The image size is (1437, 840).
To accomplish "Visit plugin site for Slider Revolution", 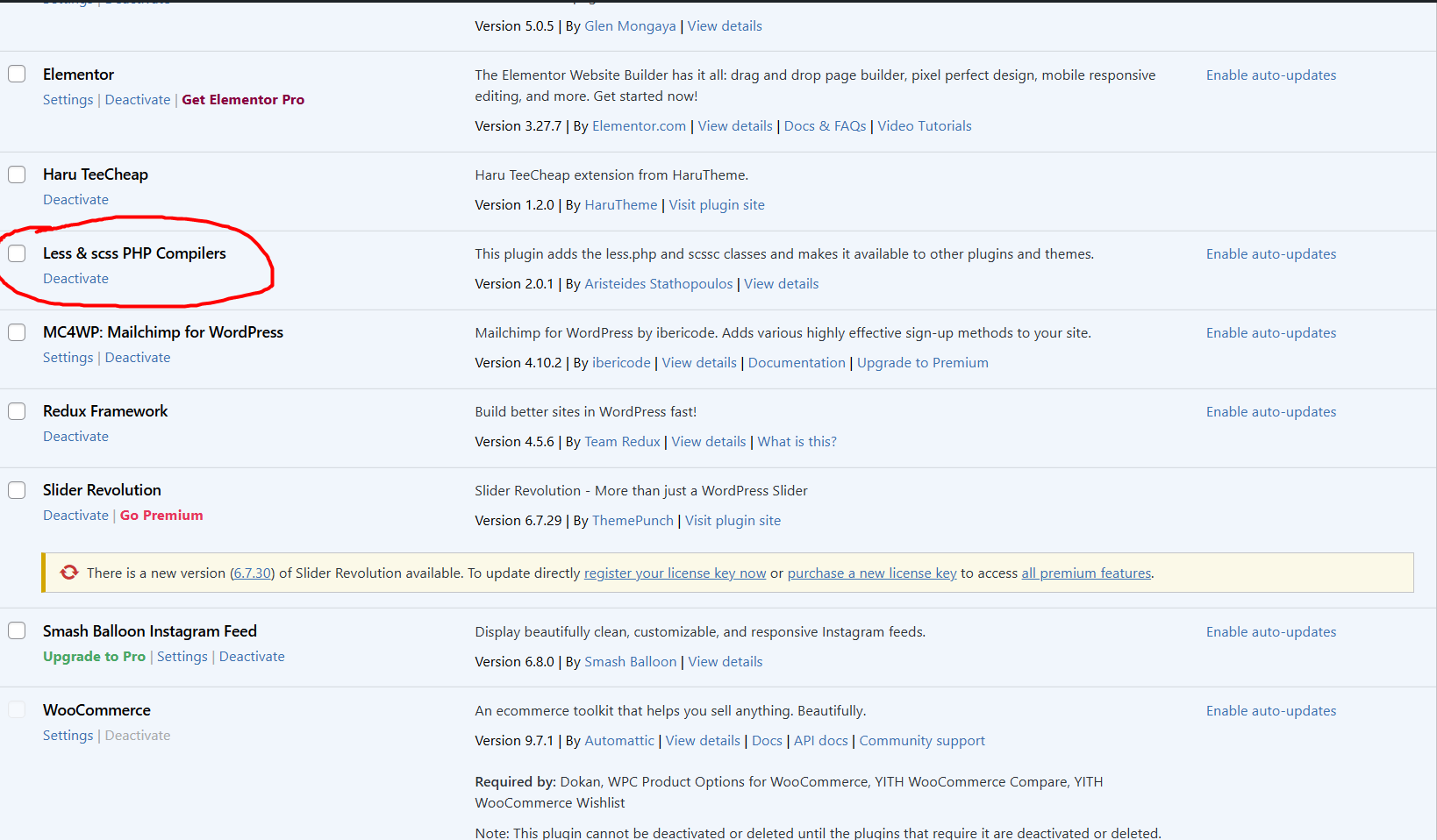I will click(x=733, y=520).
